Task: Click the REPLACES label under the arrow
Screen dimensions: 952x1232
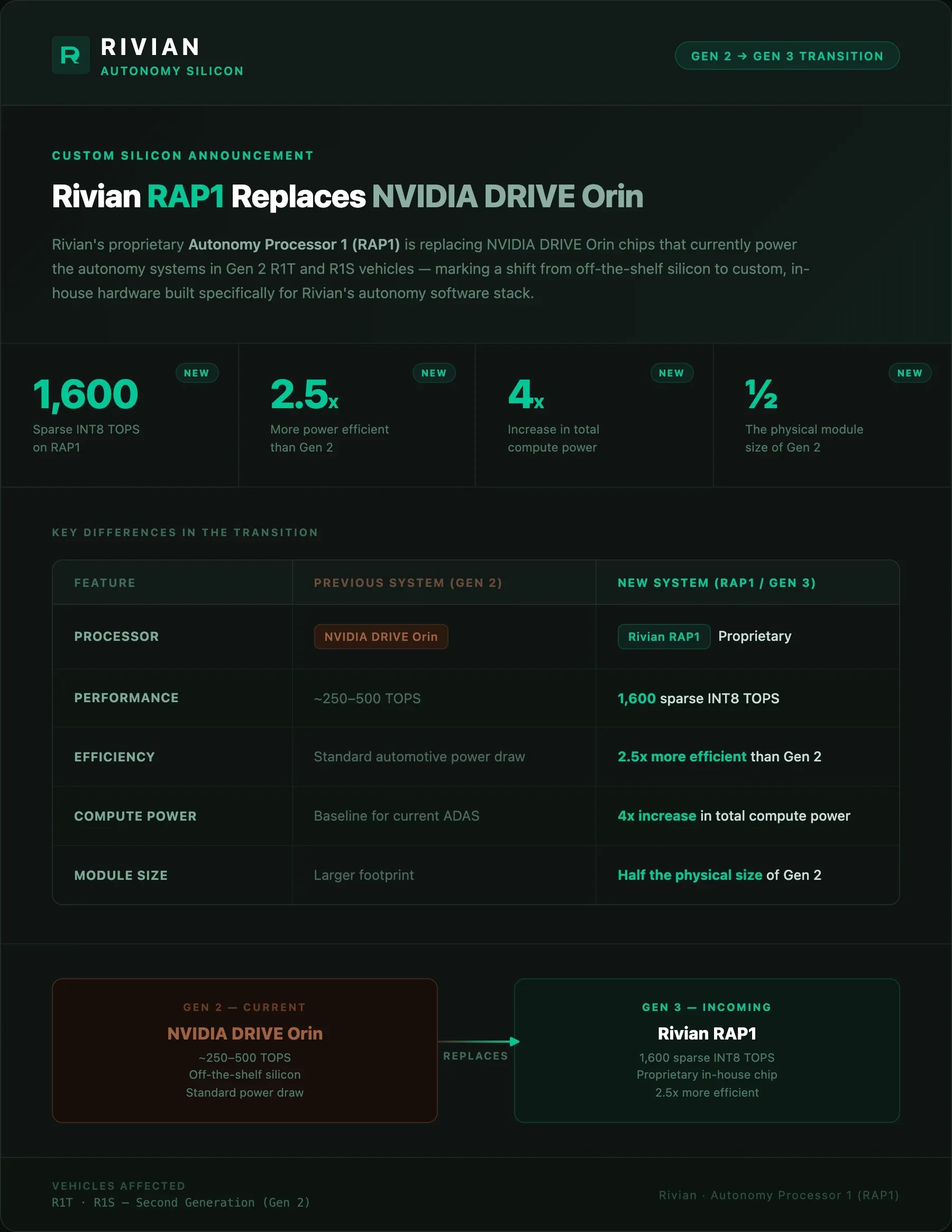Action: point(475,1056)
